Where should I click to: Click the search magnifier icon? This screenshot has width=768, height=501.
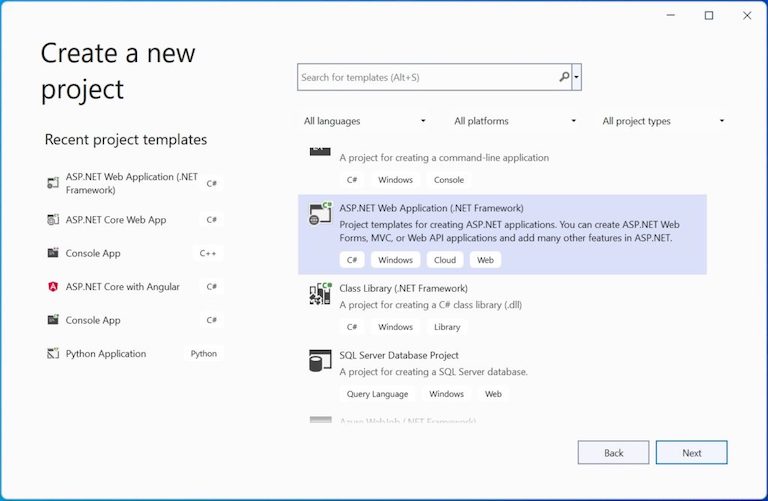564,77
